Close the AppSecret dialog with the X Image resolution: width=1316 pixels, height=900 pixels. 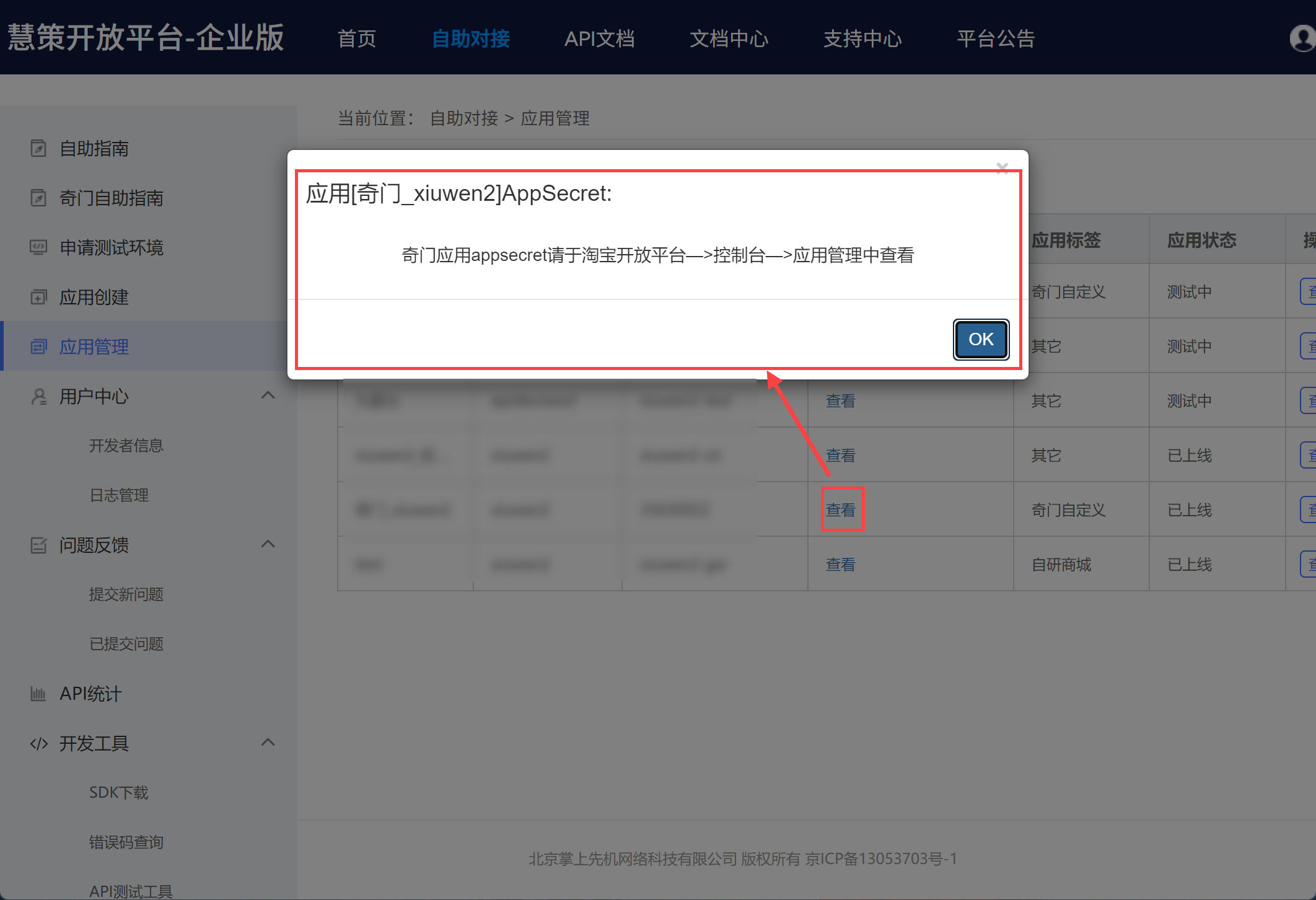point(1002,168)
